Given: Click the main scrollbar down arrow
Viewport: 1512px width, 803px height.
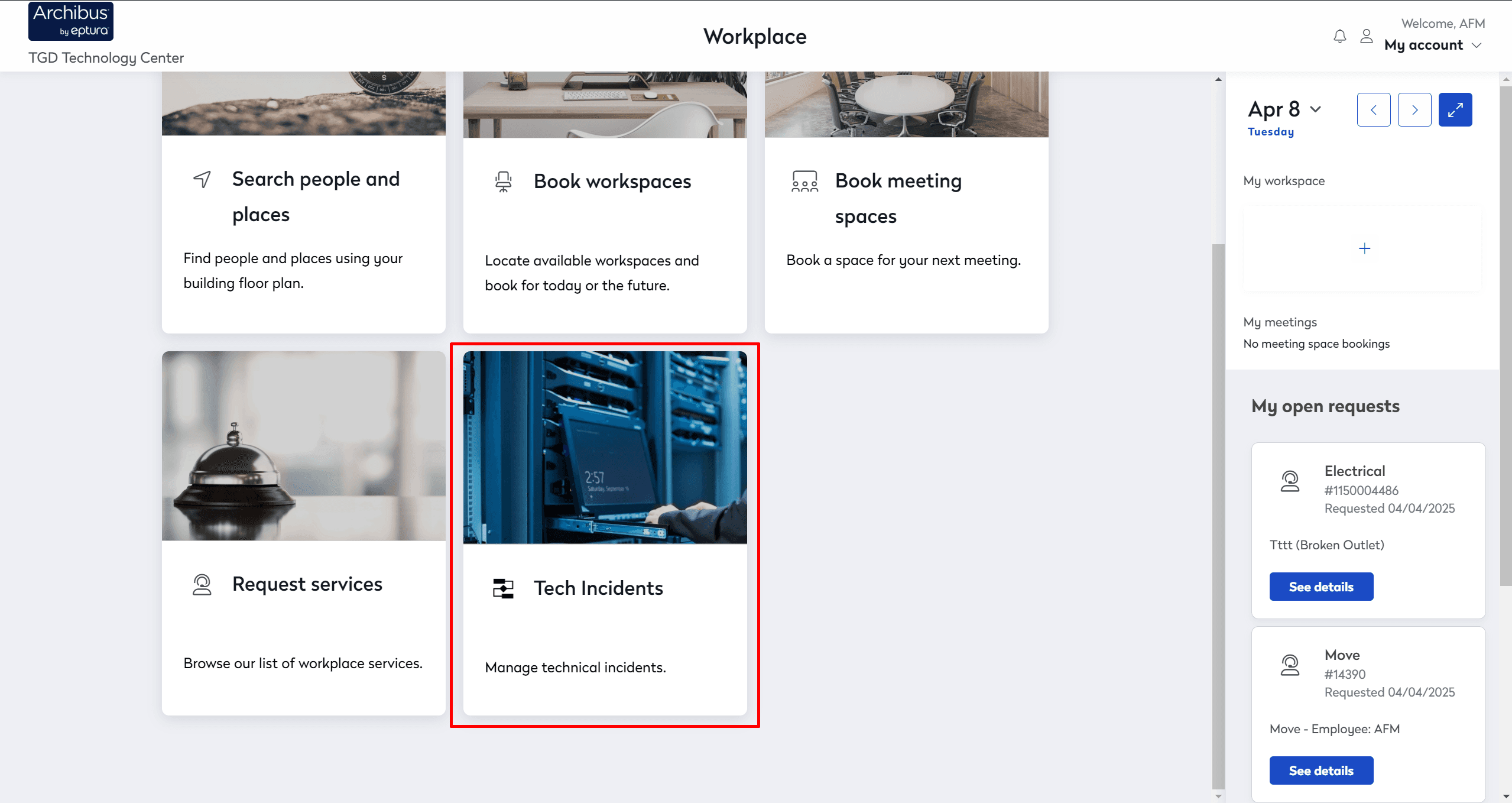Looking at the screenshot, I should (1218, 796).
